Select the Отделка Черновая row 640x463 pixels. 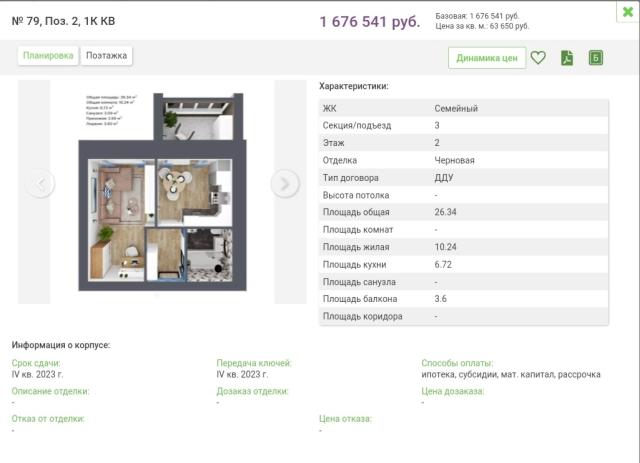click(x=464, y=160)
